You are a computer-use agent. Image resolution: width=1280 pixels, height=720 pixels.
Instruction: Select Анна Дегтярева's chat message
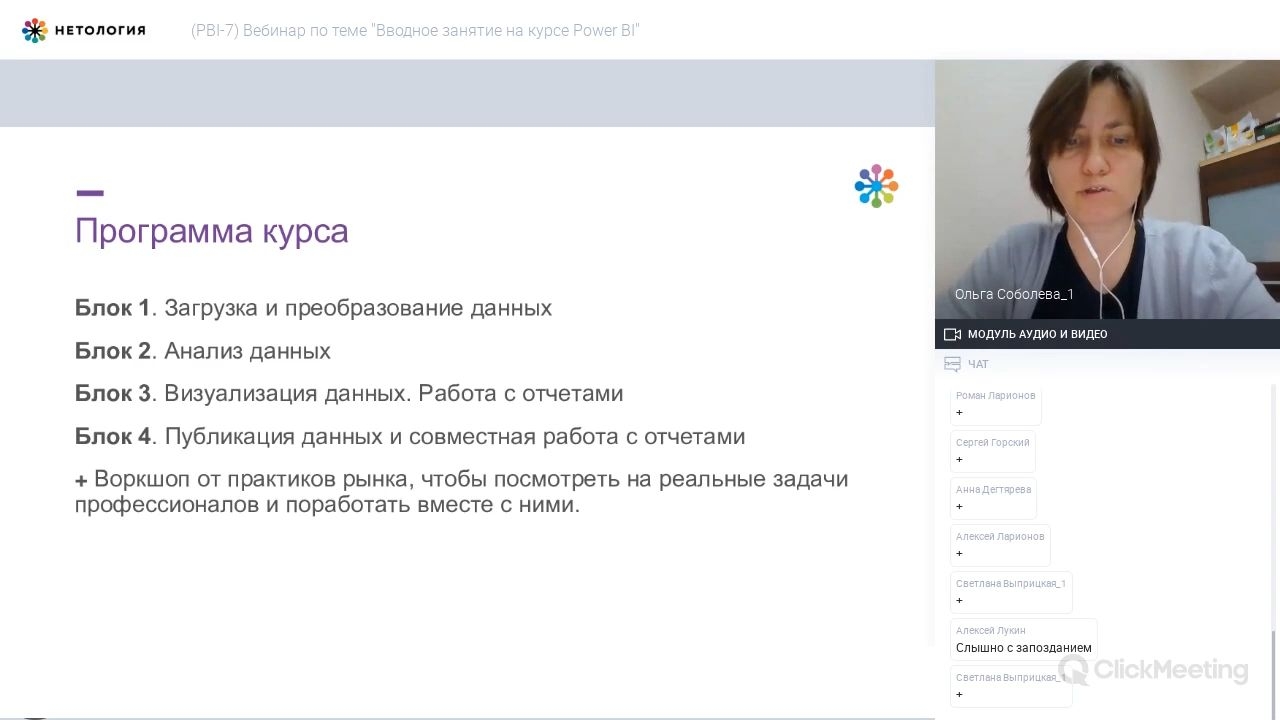(x=994, y=498)
